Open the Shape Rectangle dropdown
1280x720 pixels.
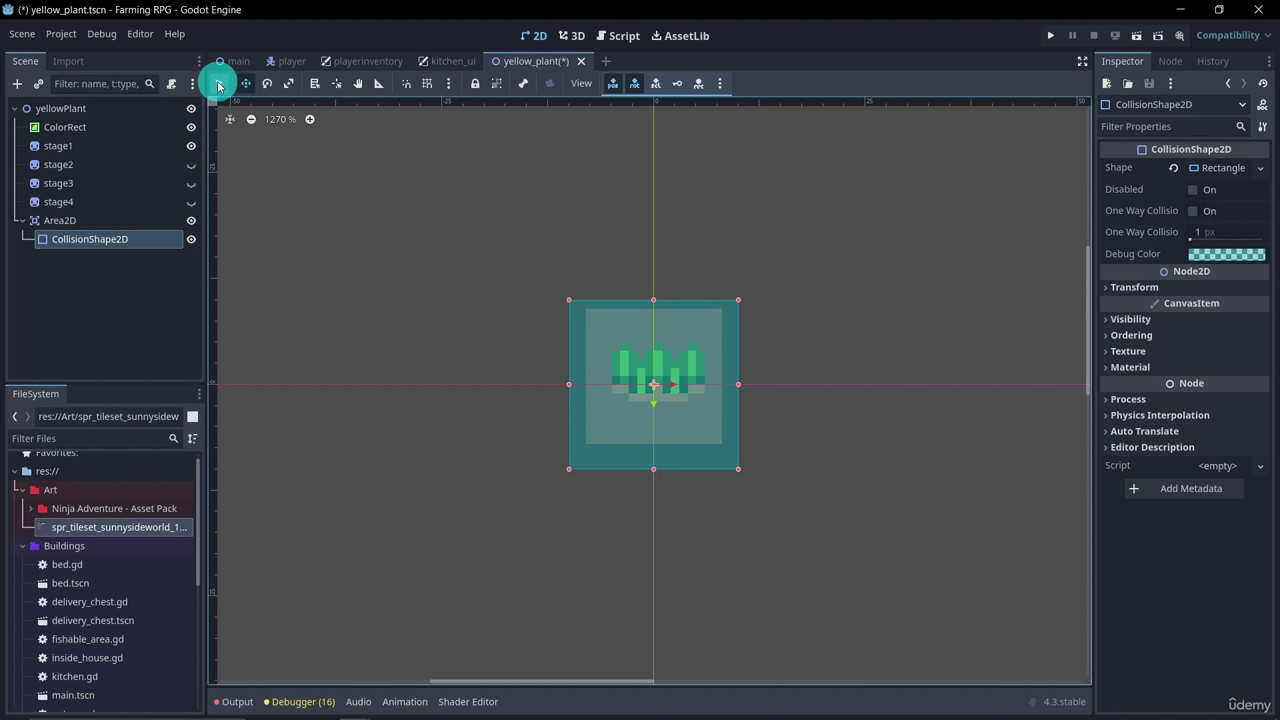coord(1226,168)
